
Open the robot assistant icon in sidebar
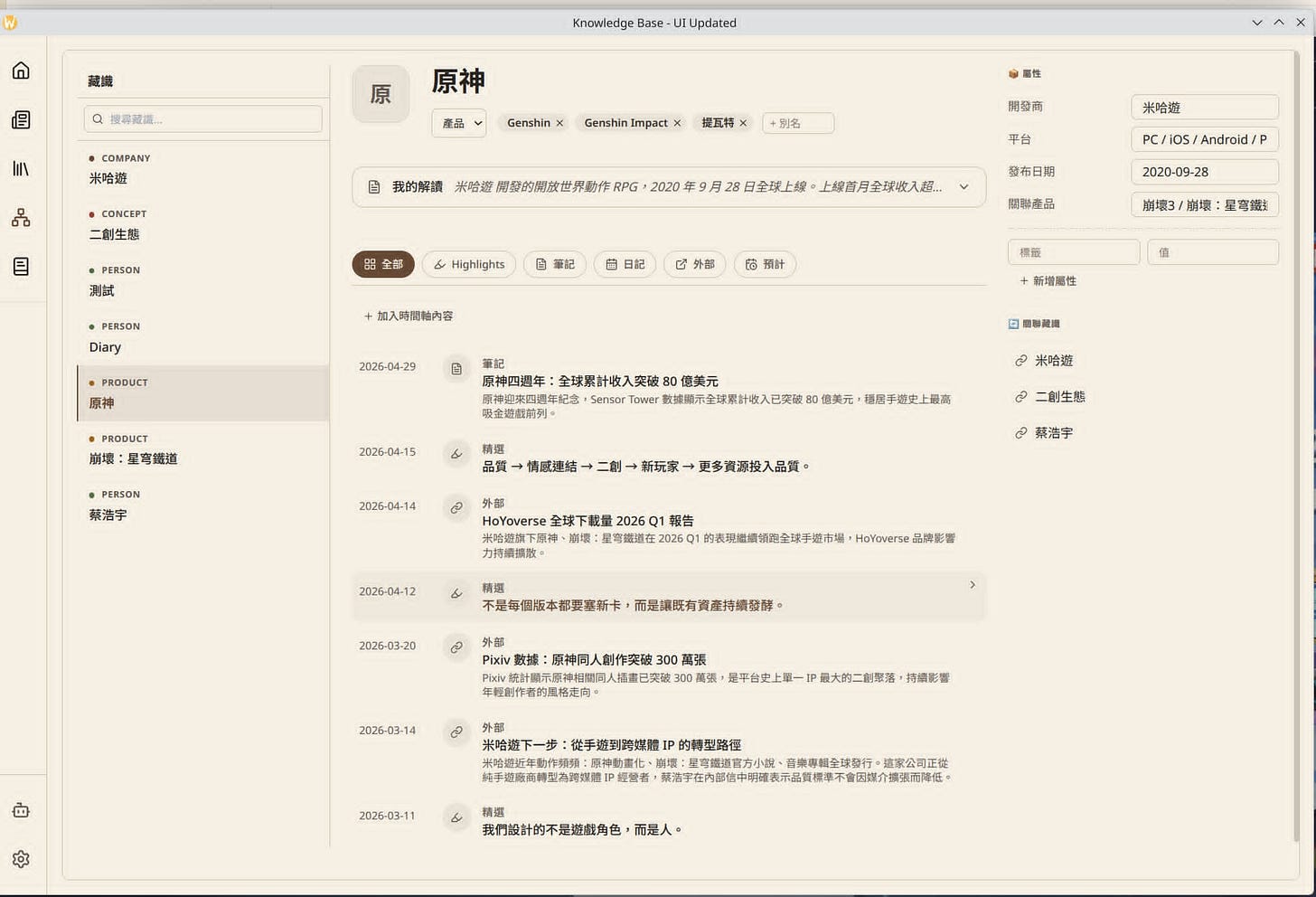21,810
